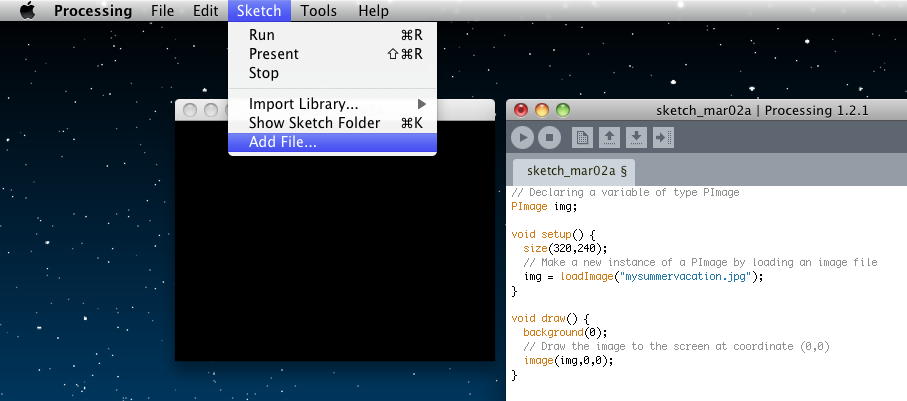This screenshot has height=401, width=907.
Task: Choose Present from the Sketch menu
Action: click(333, 54)
